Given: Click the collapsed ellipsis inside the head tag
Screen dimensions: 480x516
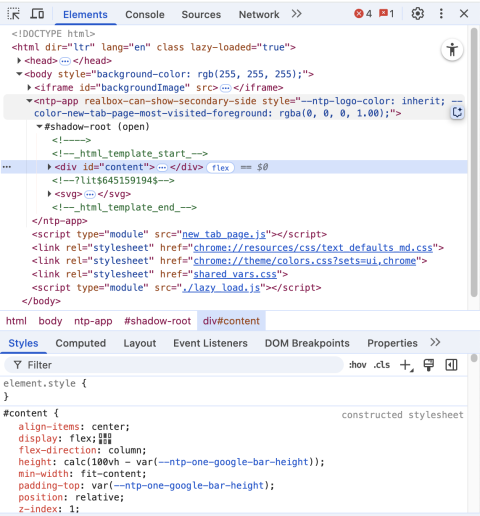Looking at the screenshot, I should coord(65,61).
